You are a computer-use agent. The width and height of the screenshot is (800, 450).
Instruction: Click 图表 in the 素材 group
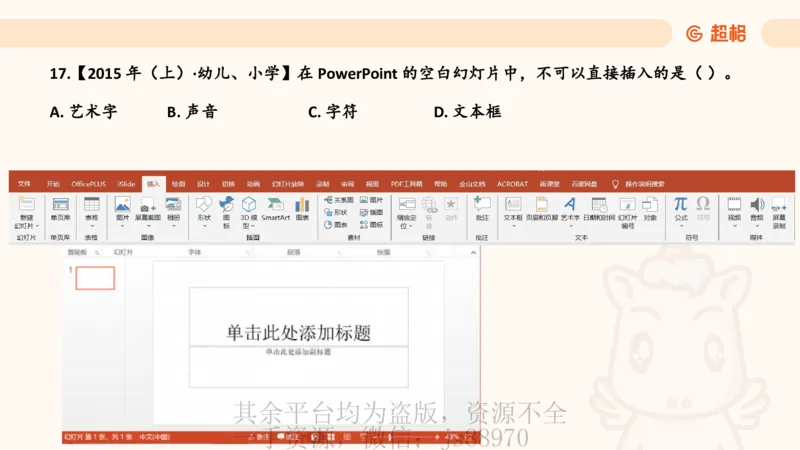click(336, 224)
